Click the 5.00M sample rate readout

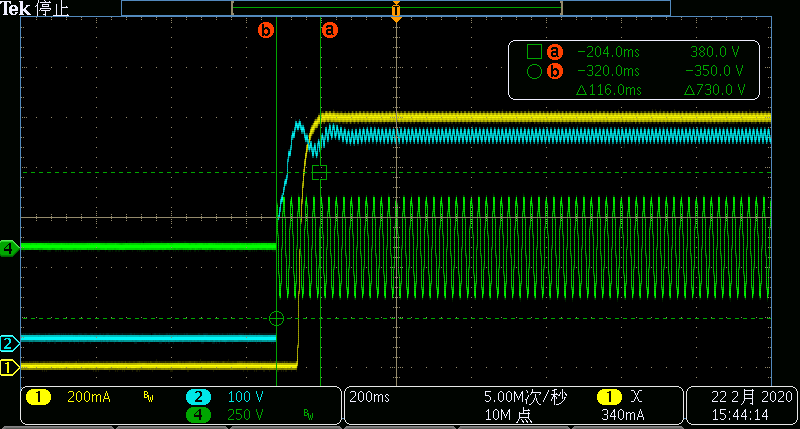(526, 397)
